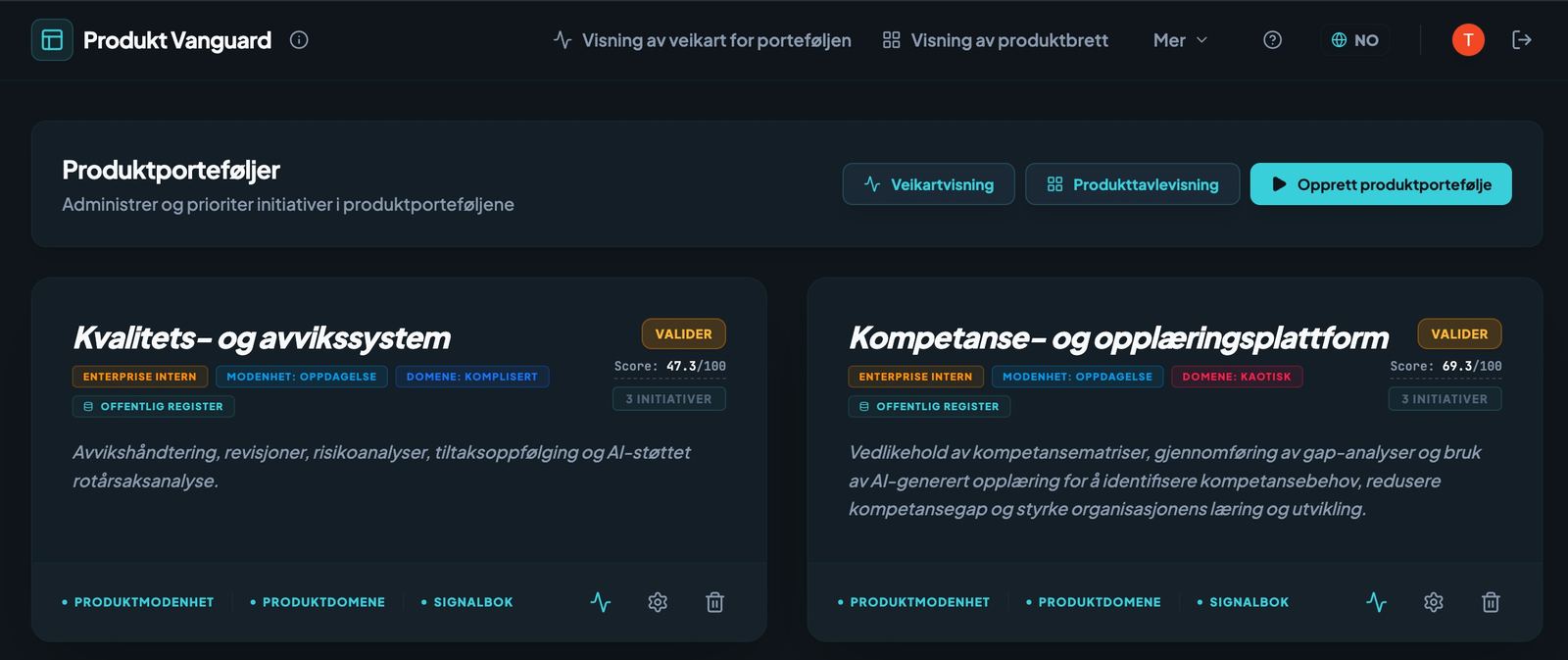
Task: Click the Produkt Vanguard logo icon
Action: click(x=52, y=40)
